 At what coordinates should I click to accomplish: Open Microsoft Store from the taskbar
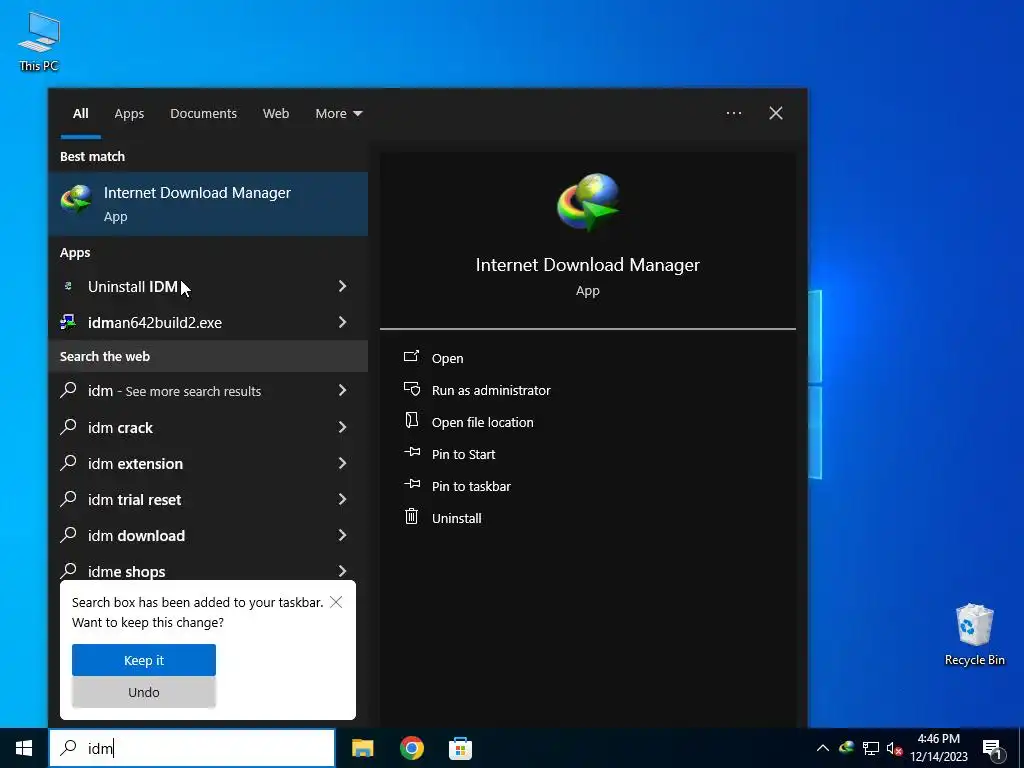coord(460,748)
